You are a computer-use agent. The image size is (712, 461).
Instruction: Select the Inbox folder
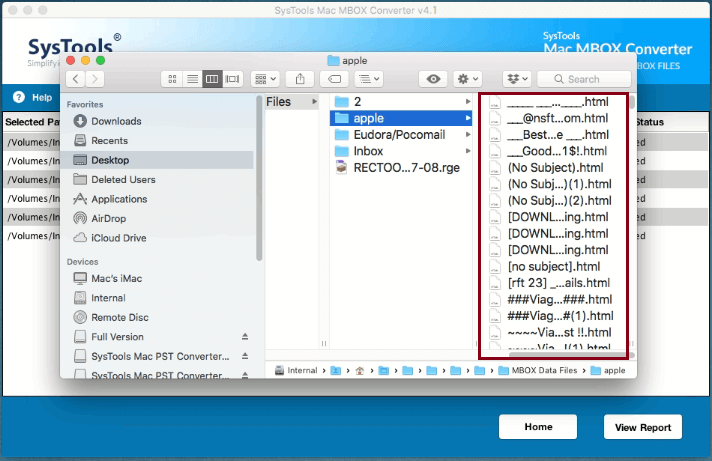(x=400, y=151)
